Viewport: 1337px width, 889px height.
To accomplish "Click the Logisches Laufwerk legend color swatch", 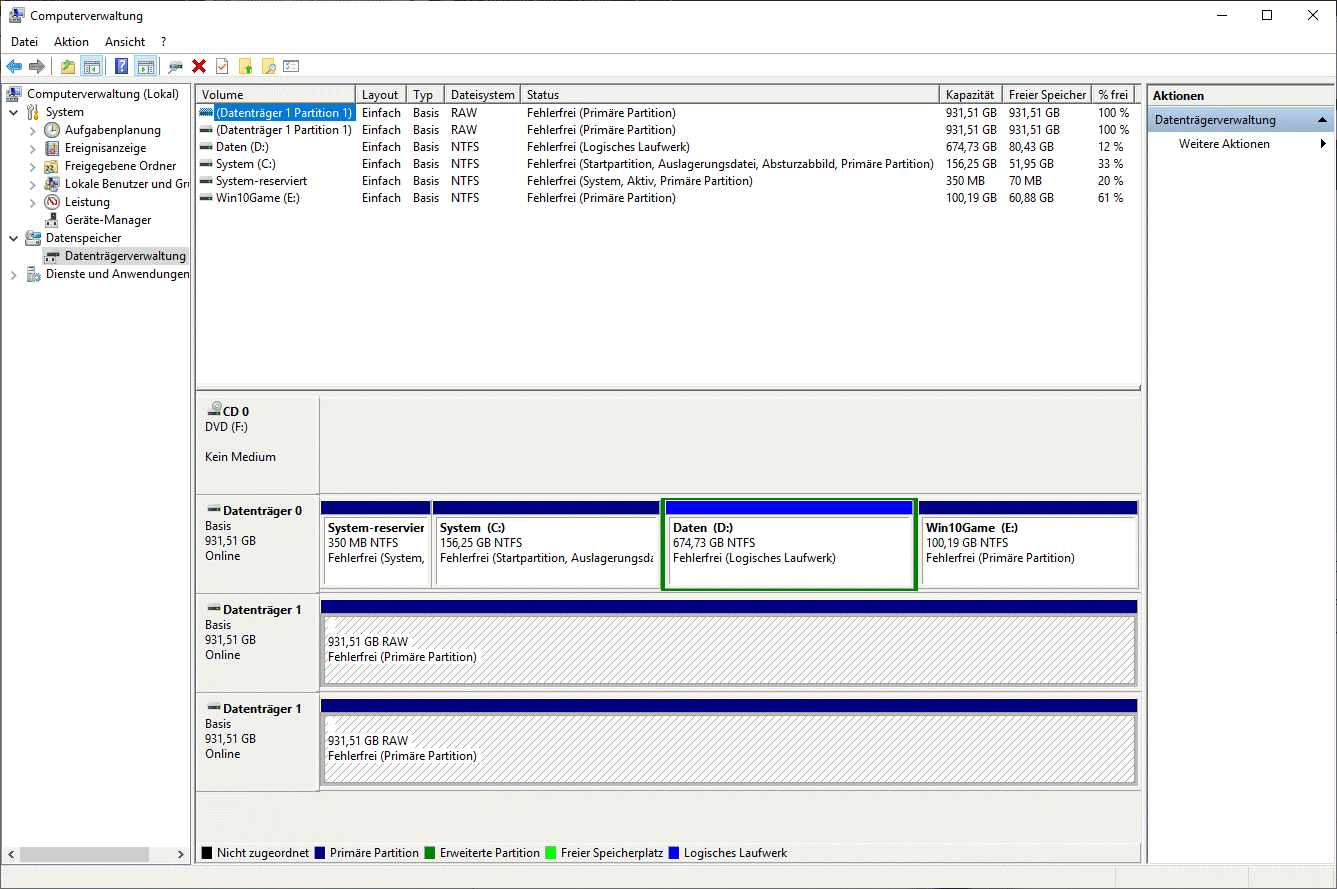I will (x=674, y=853).
